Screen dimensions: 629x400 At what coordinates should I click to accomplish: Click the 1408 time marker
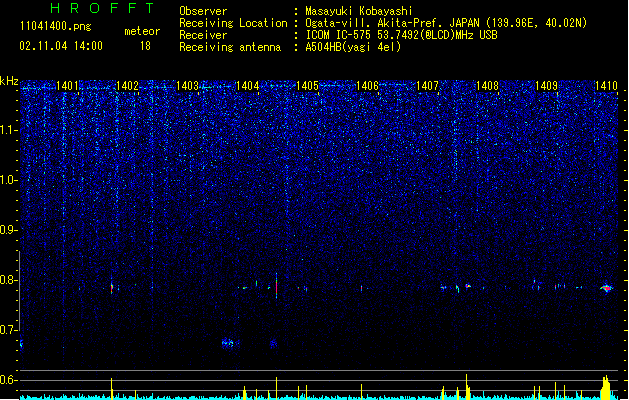(x=487, y=86)
